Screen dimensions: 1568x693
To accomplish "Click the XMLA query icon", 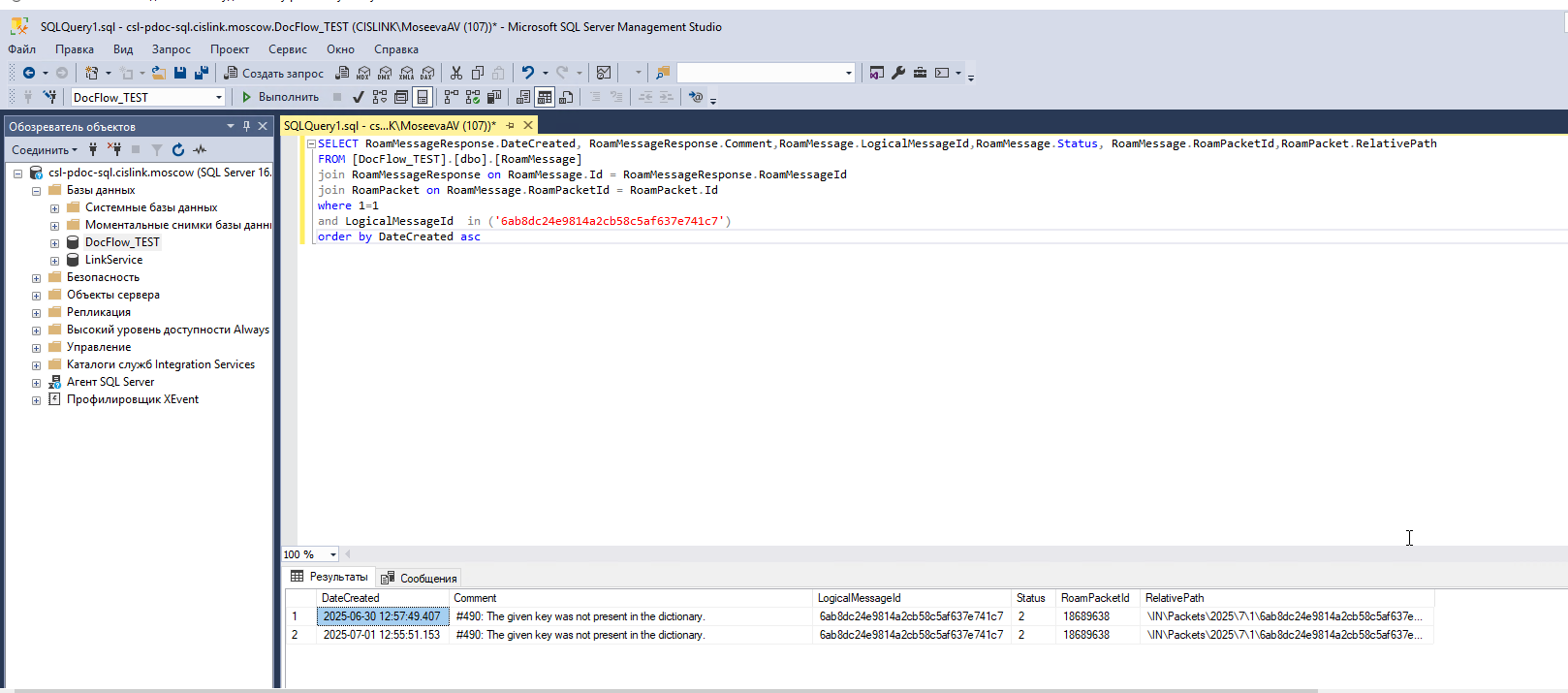I will pos(406,73).
